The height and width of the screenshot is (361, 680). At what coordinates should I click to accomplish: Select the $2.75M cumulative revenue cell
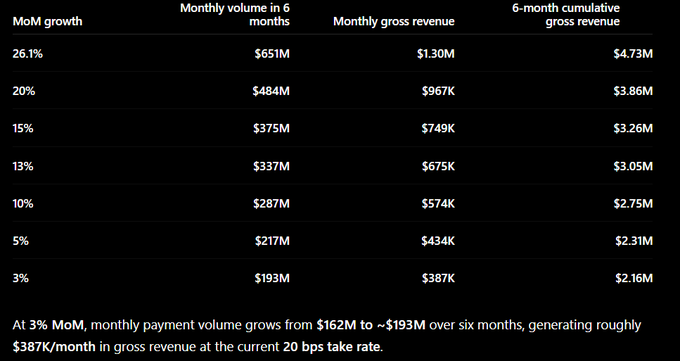point(633,203)
